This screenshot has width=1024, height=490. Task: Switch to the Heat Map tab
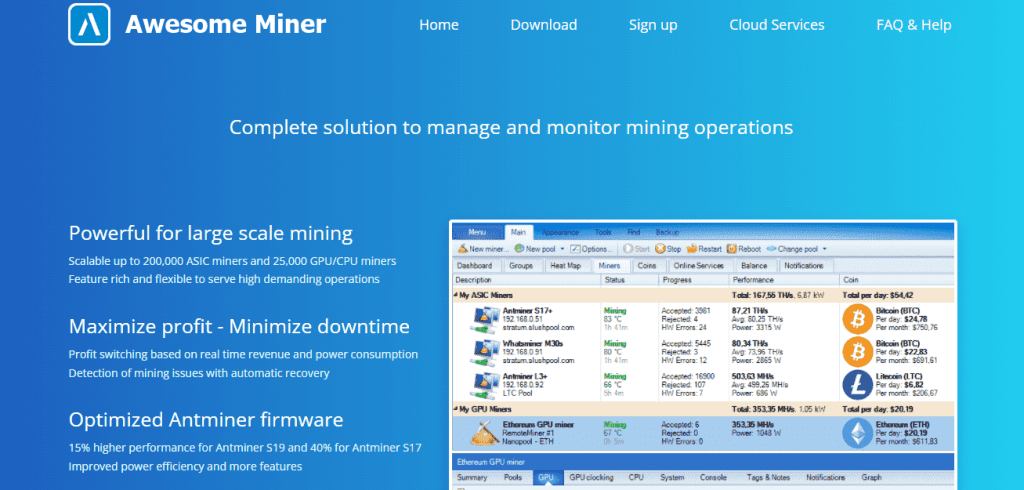564,266
